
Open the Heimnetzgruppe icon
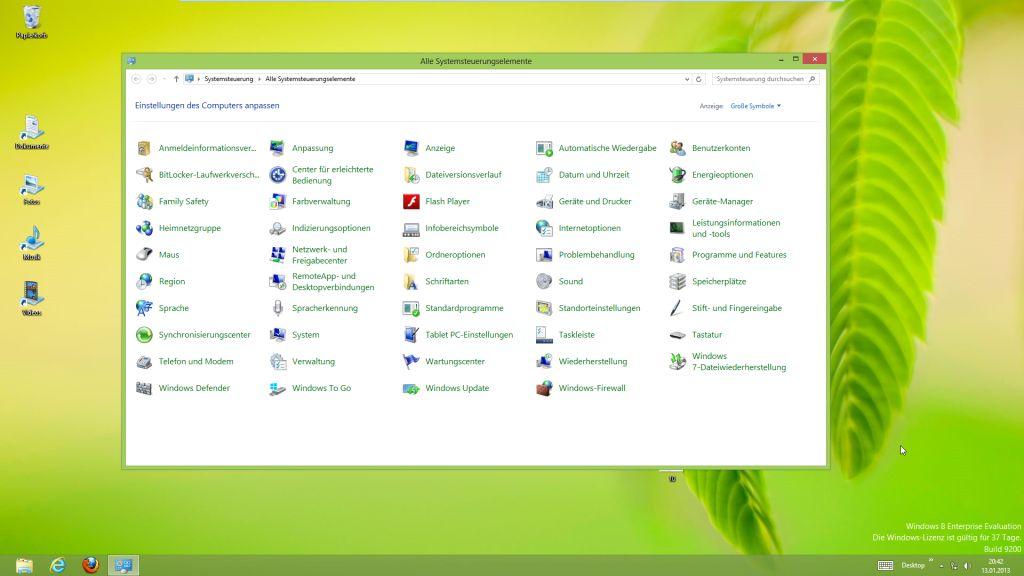(x=144, y=229)
